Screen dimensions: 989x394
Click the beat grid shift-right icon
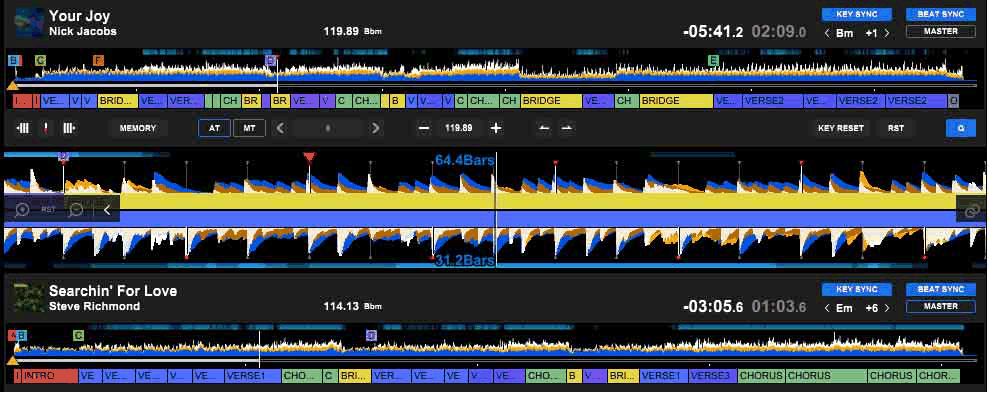pos(69,128)
